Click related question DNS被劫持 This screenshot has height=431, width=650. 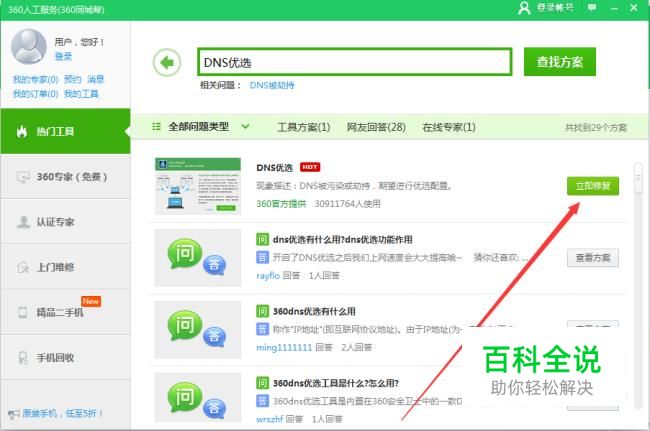click(x=272, y=85)
